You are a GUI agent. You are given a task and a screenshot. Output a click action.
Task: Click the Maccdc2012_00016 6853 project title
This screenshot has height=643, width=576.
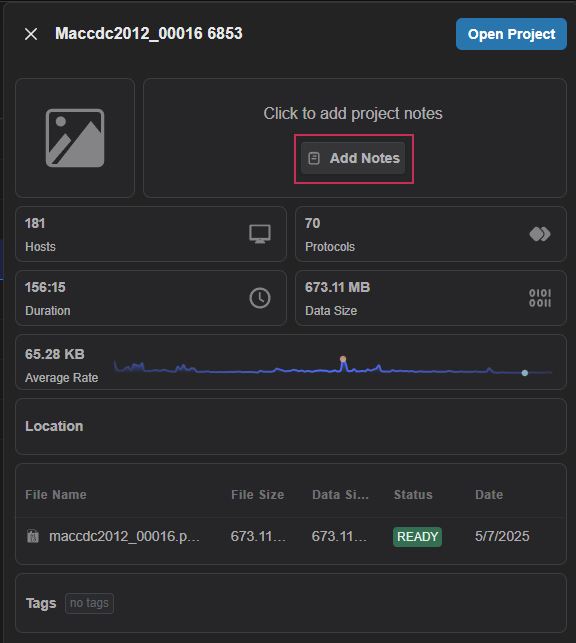pyautogui.click(x=149, y=34)
